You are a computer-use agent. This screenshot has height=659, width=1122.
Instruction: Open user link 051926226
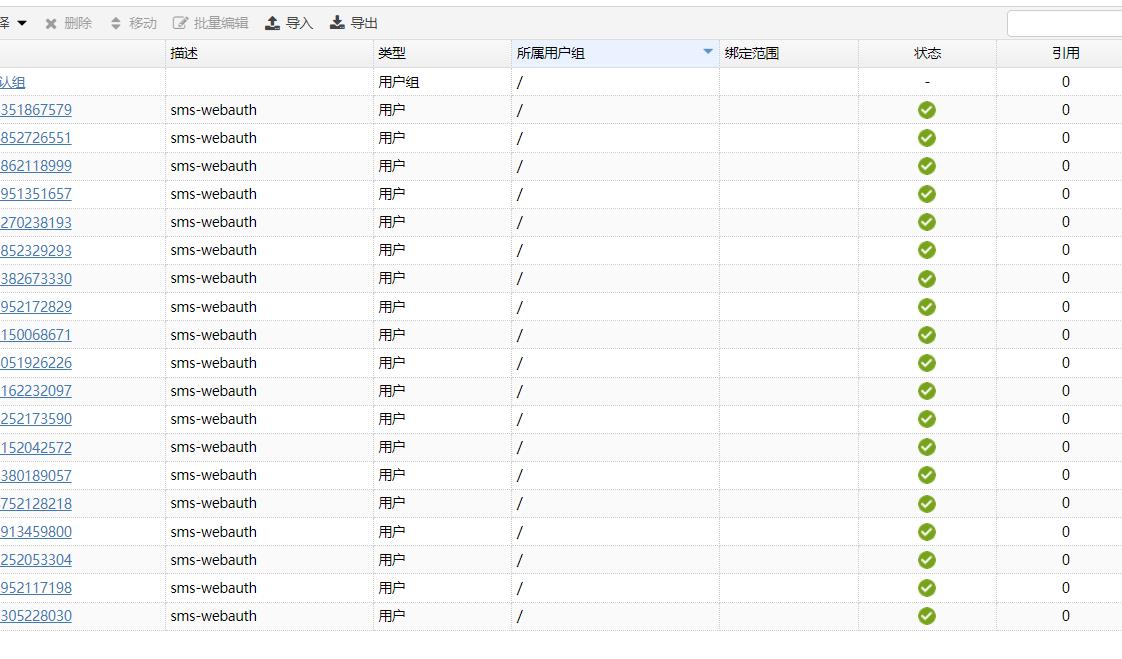[x=36, y=363]
